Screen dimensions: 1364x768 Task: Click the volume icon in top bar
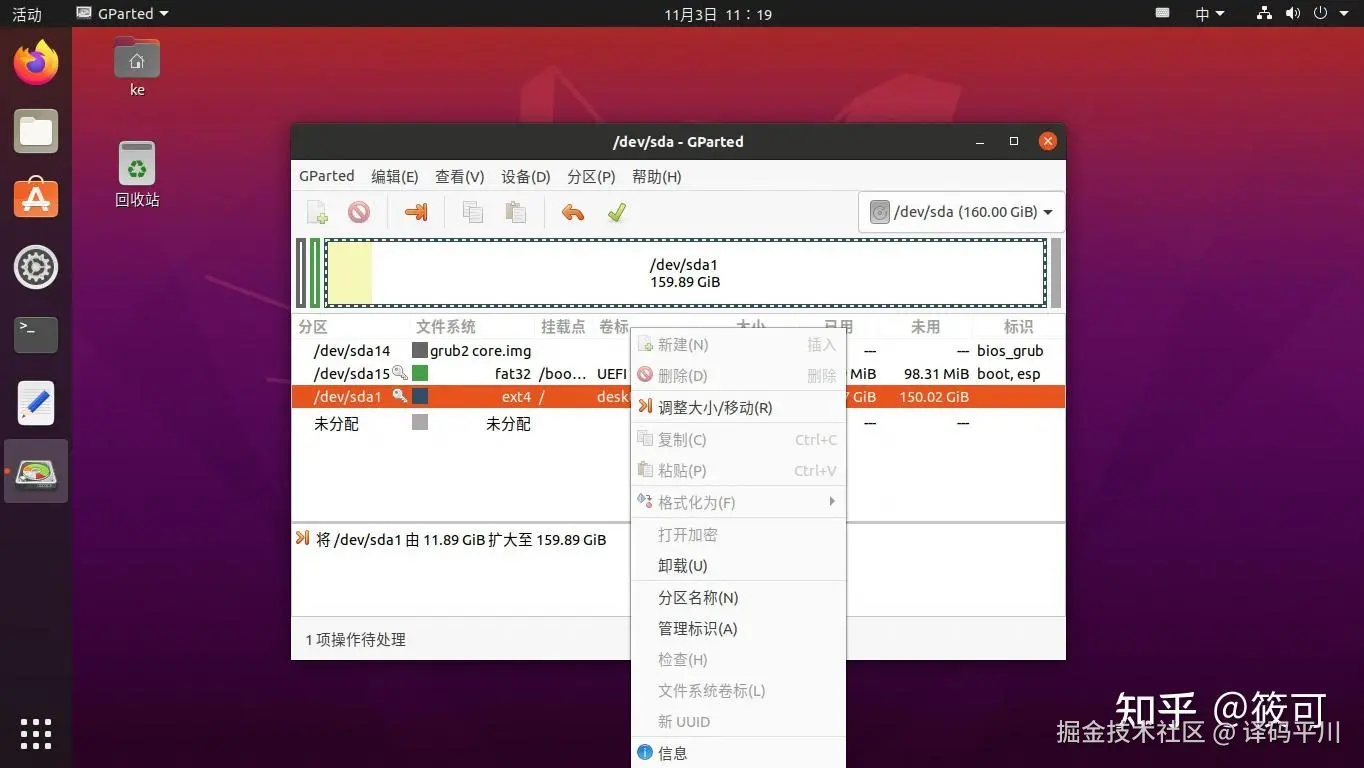[1292, 13]
